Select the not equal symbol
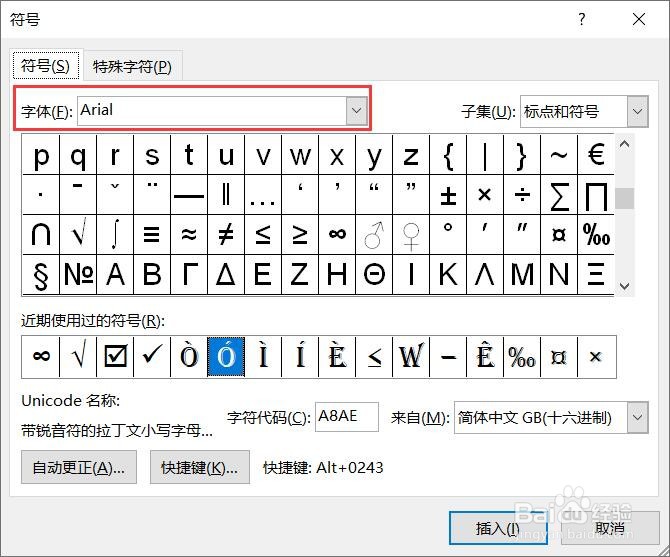This screenshot has width=670, height=557. 226,235
